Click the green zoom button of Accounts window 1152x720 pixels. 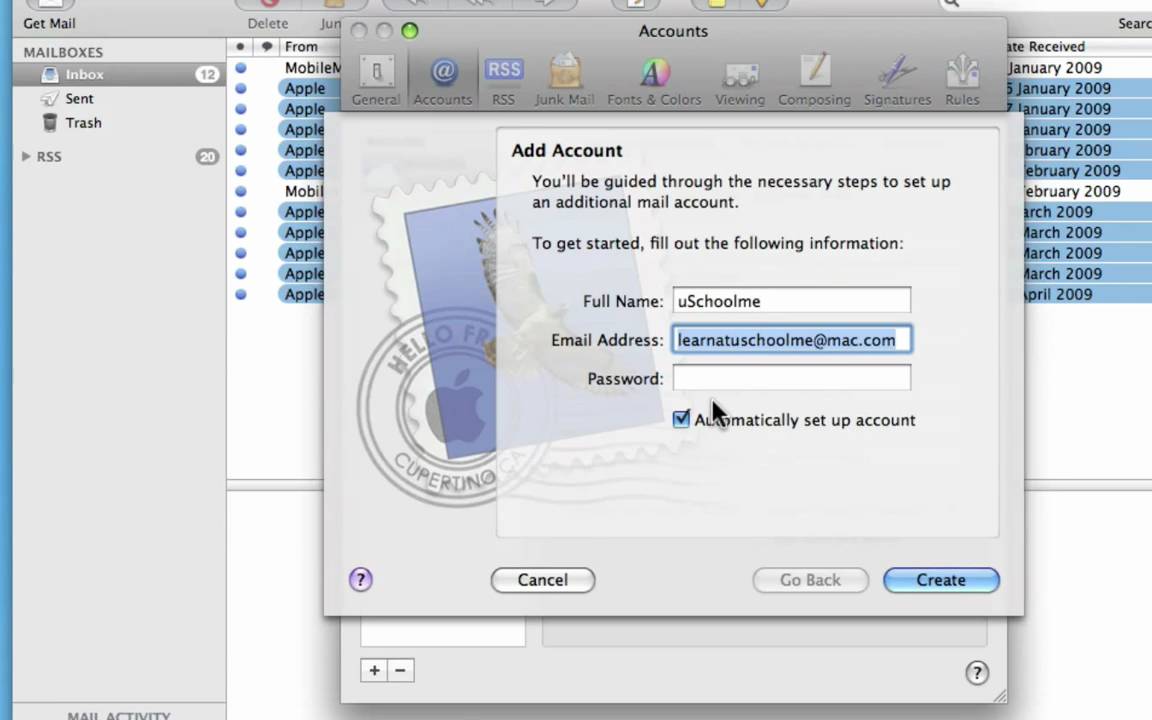(x=410, y=30)
